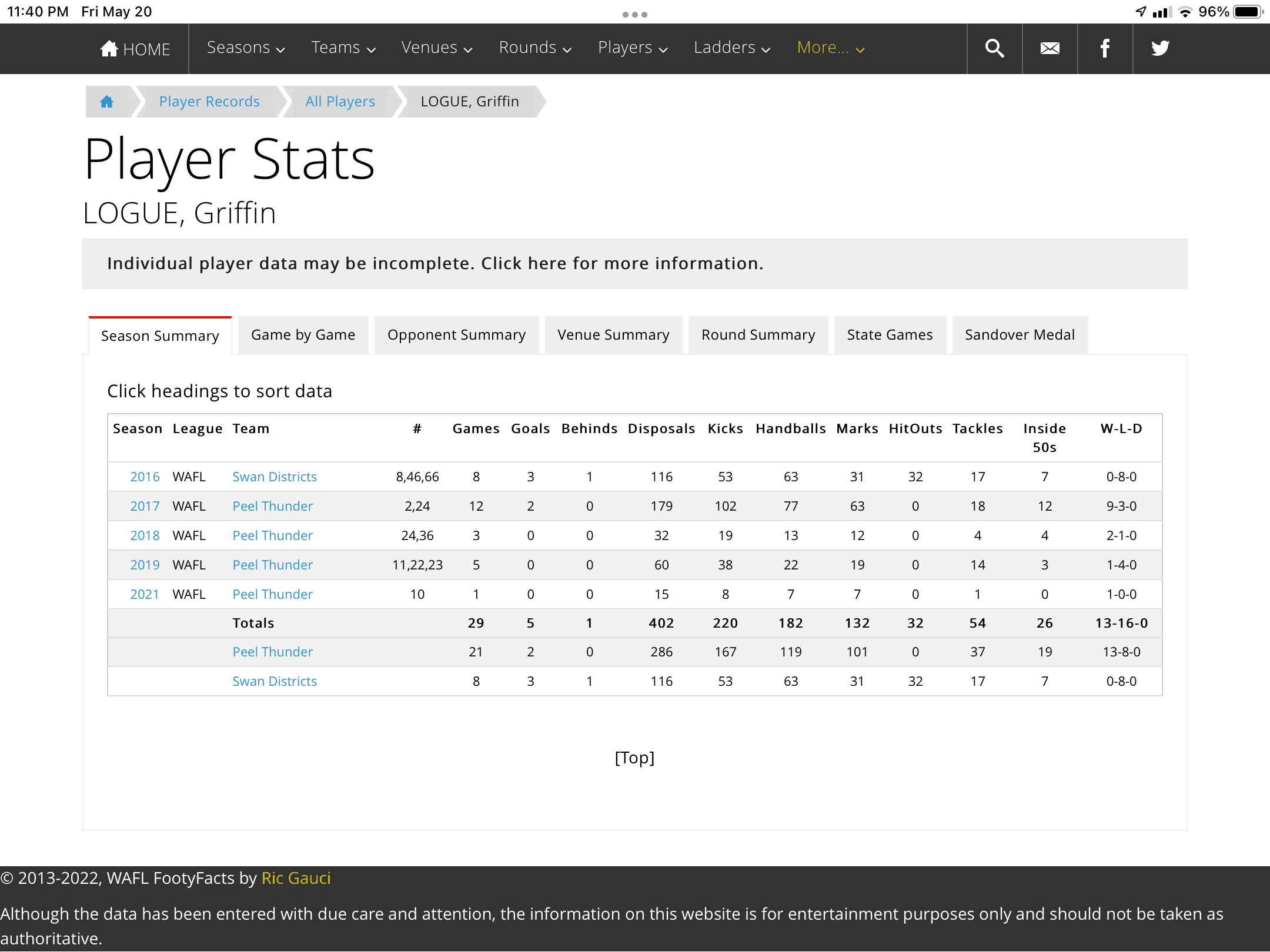Viewport: 1270px width, 952px height.
Task: Open the Ric Gauci footer link
Action: coord(296,878)
